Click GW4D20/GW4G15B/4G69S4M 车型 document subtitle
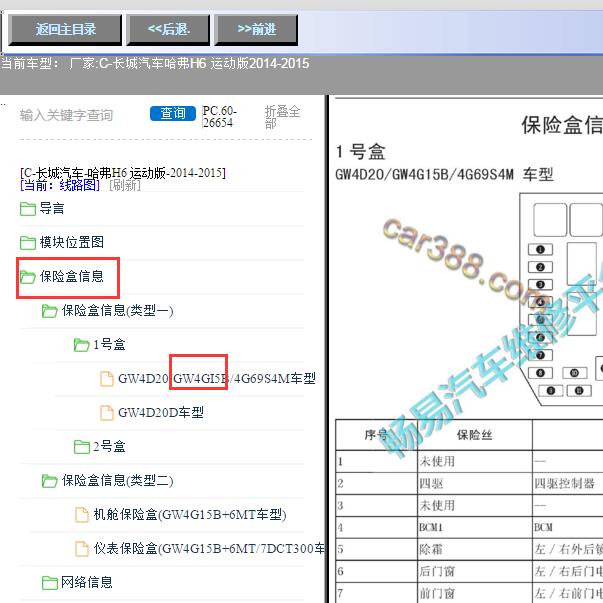 pos(445,175)
